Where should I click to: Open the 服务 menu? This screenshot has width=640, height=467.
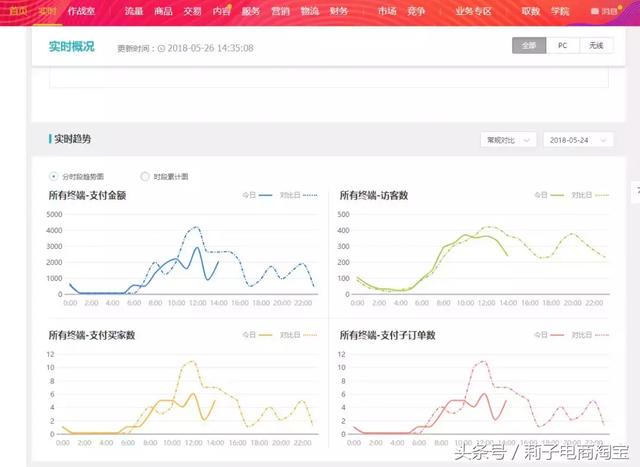pos(251,11)
